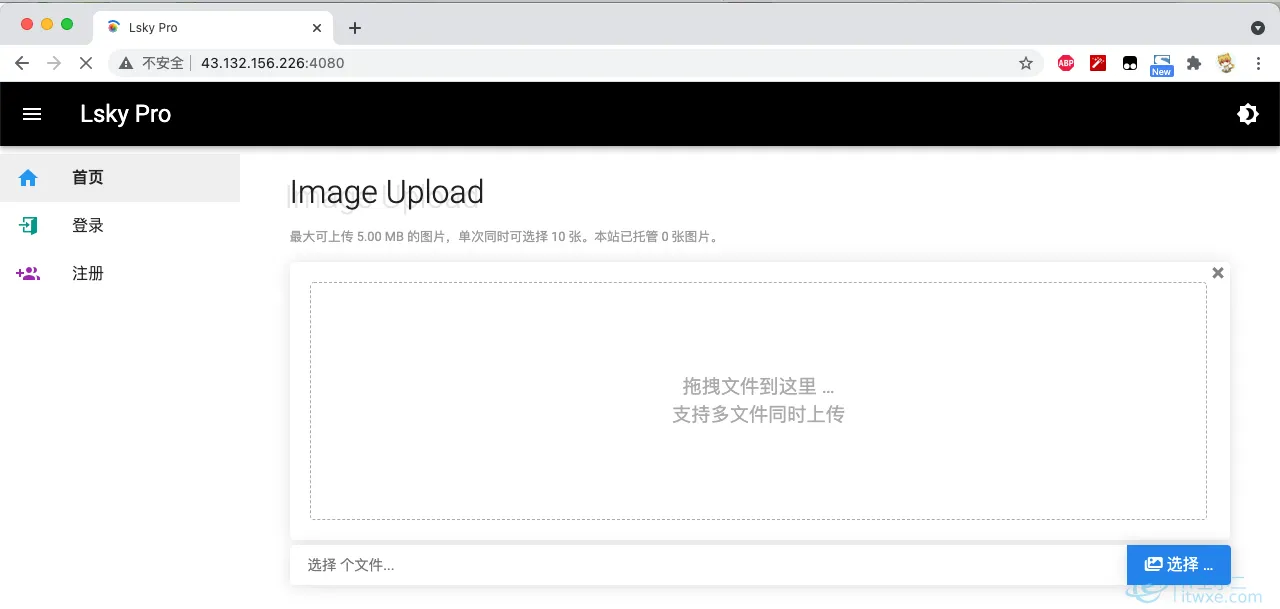The height and width of the screenshot is (609, 1280).
Task: Click the drag-and-drop upload area
Action: 758,400
